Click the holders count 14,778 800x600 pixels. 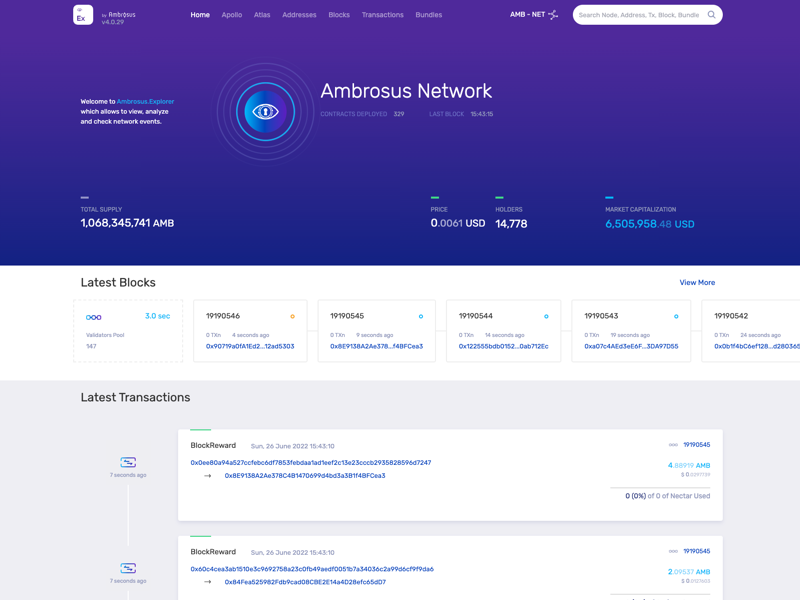tap(511, 223)
